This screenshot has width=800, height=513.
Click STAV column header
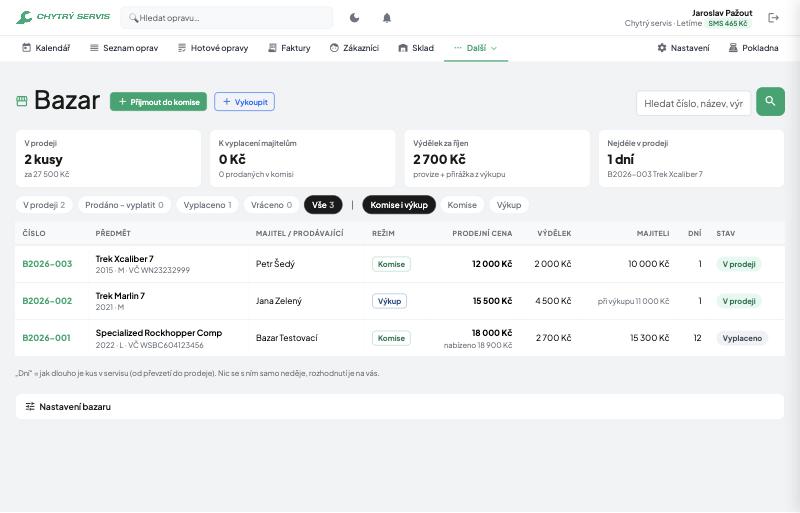726,233
